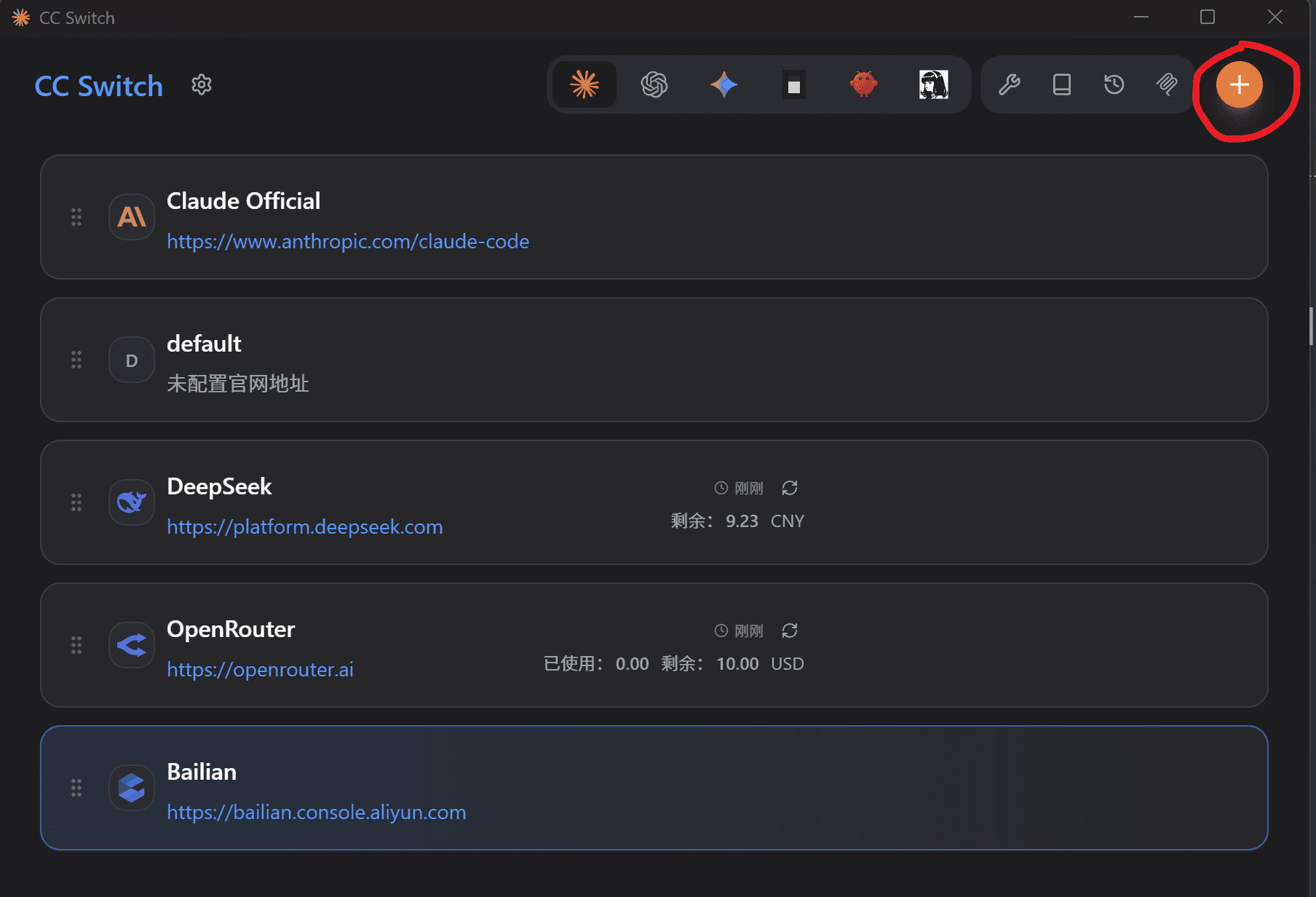This screenshot has width=1316, height=897.
Task: Click the app icon in title bar
Action: click(x=21, y=17)
